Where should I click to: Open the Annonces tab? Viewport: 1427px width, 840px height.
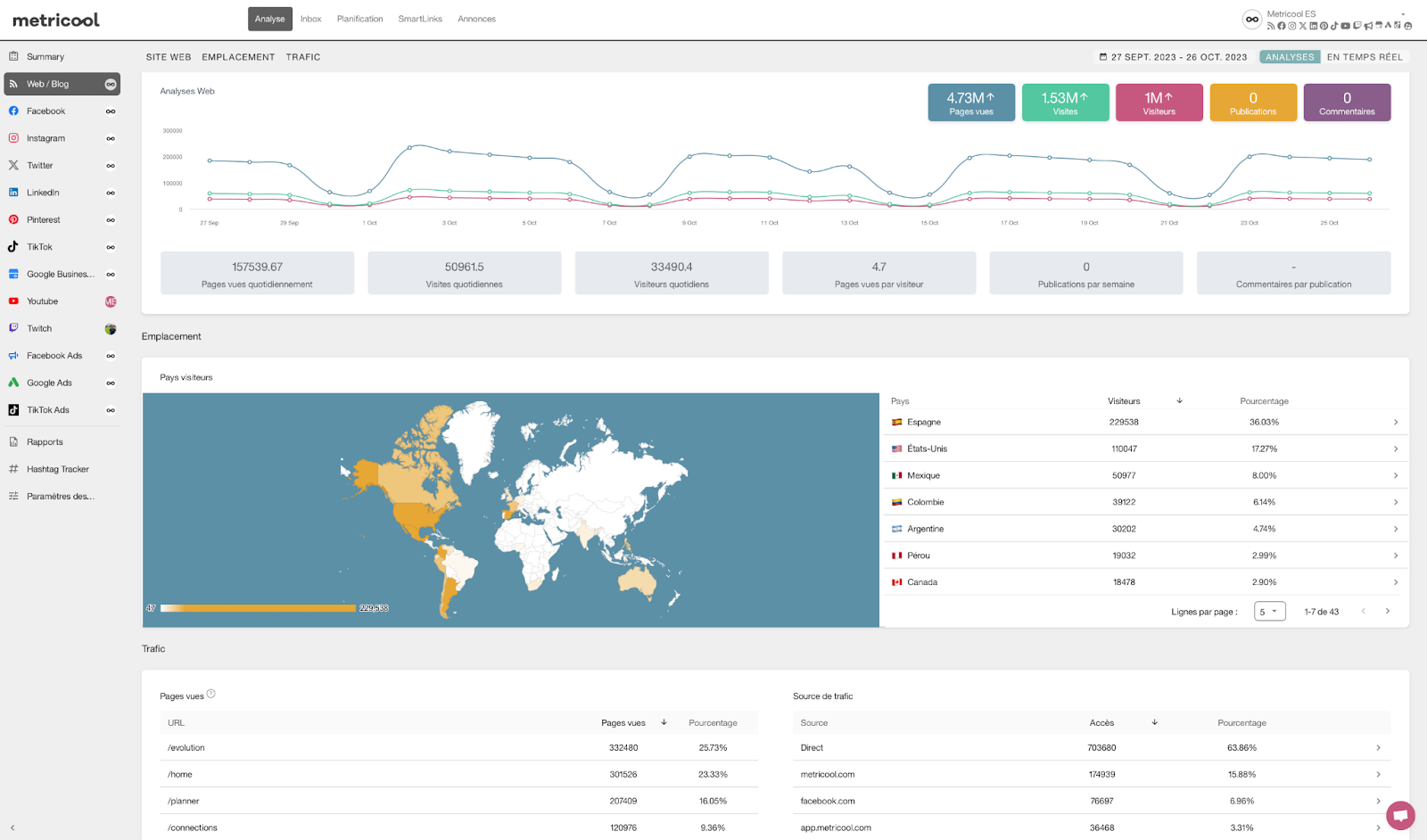point(476,19)
